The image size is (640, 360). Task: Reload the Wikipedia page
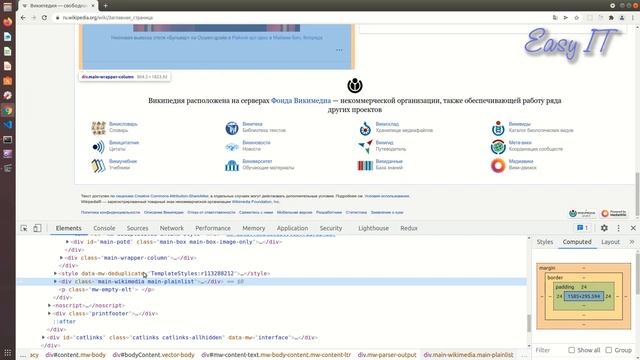click(44, 18)
